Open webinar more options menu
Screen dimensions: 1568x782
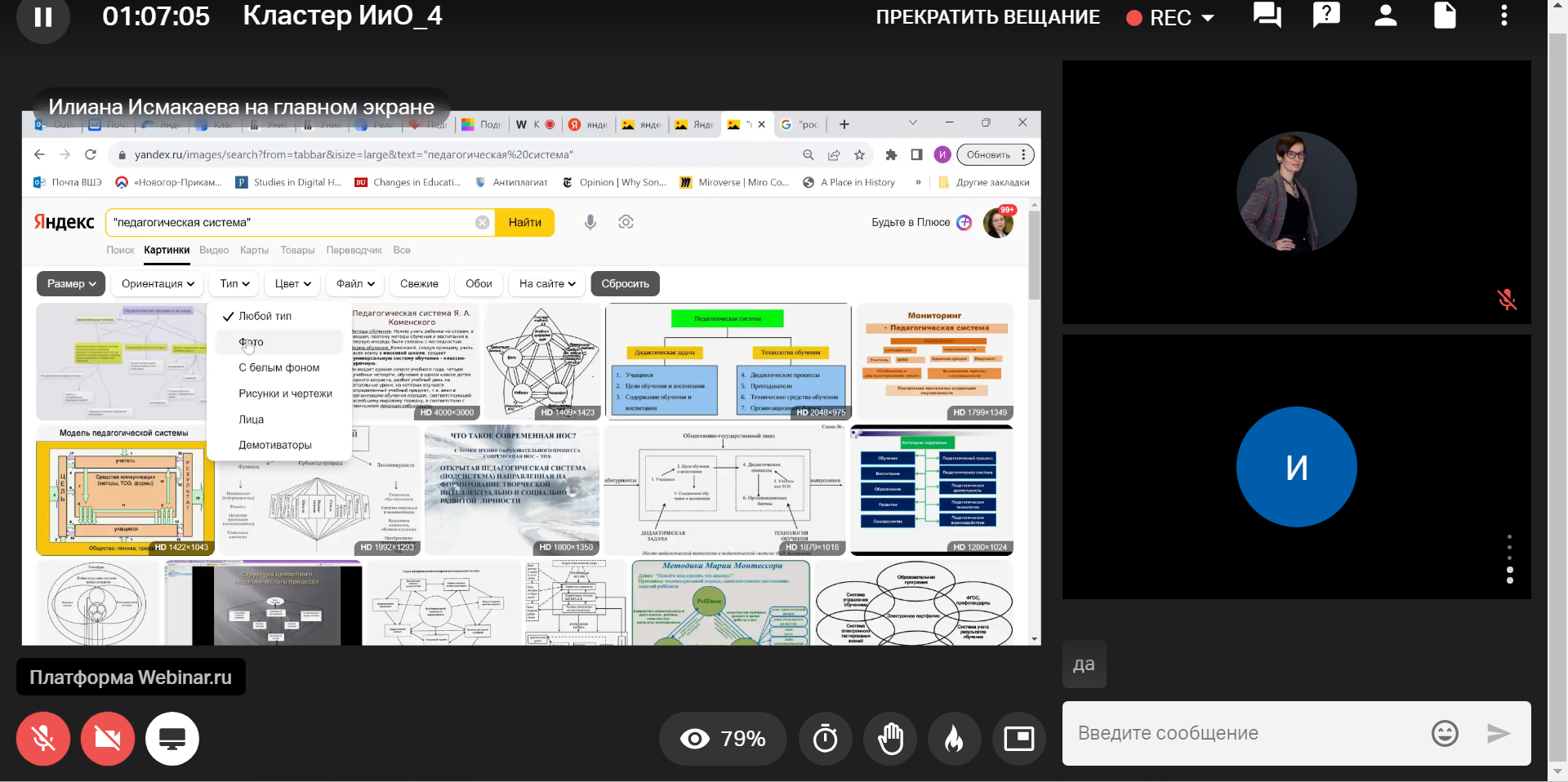[x=1503, y=16]
